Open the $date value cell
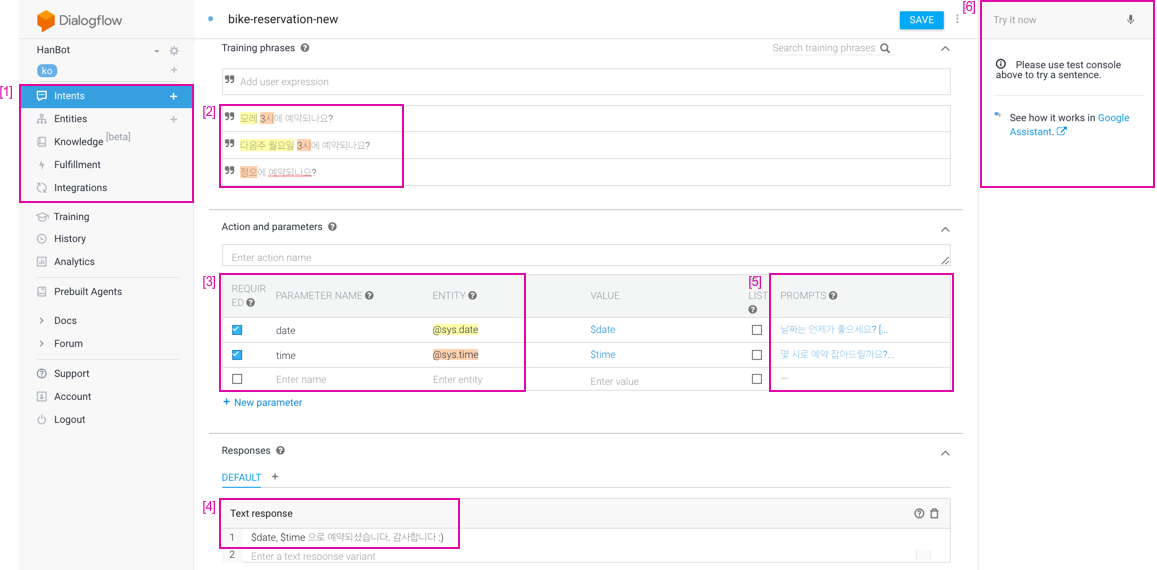Image resolution: width=1157 pixels, height=570 pixels. coord(603,330)
